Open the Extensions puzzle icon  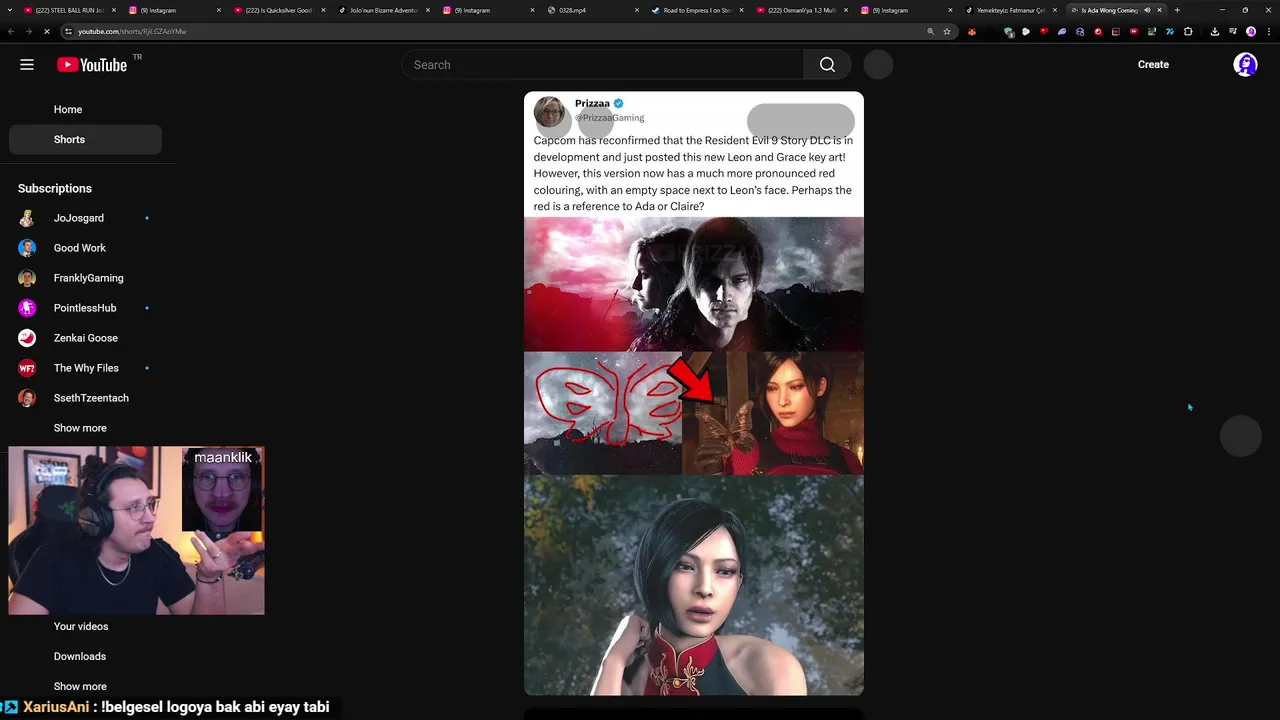1188,31
